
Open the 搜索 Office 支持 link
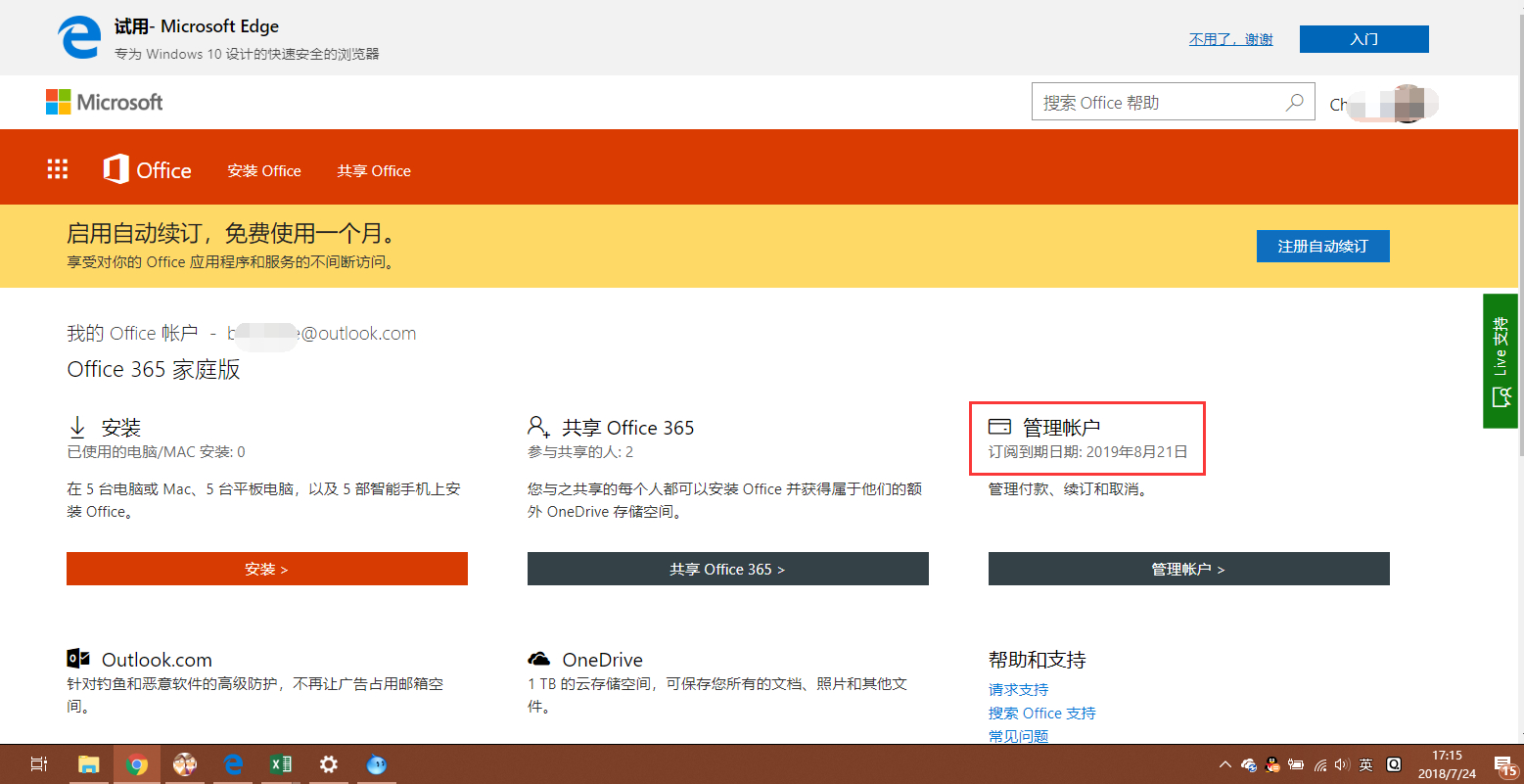[x=1042, y=713]
